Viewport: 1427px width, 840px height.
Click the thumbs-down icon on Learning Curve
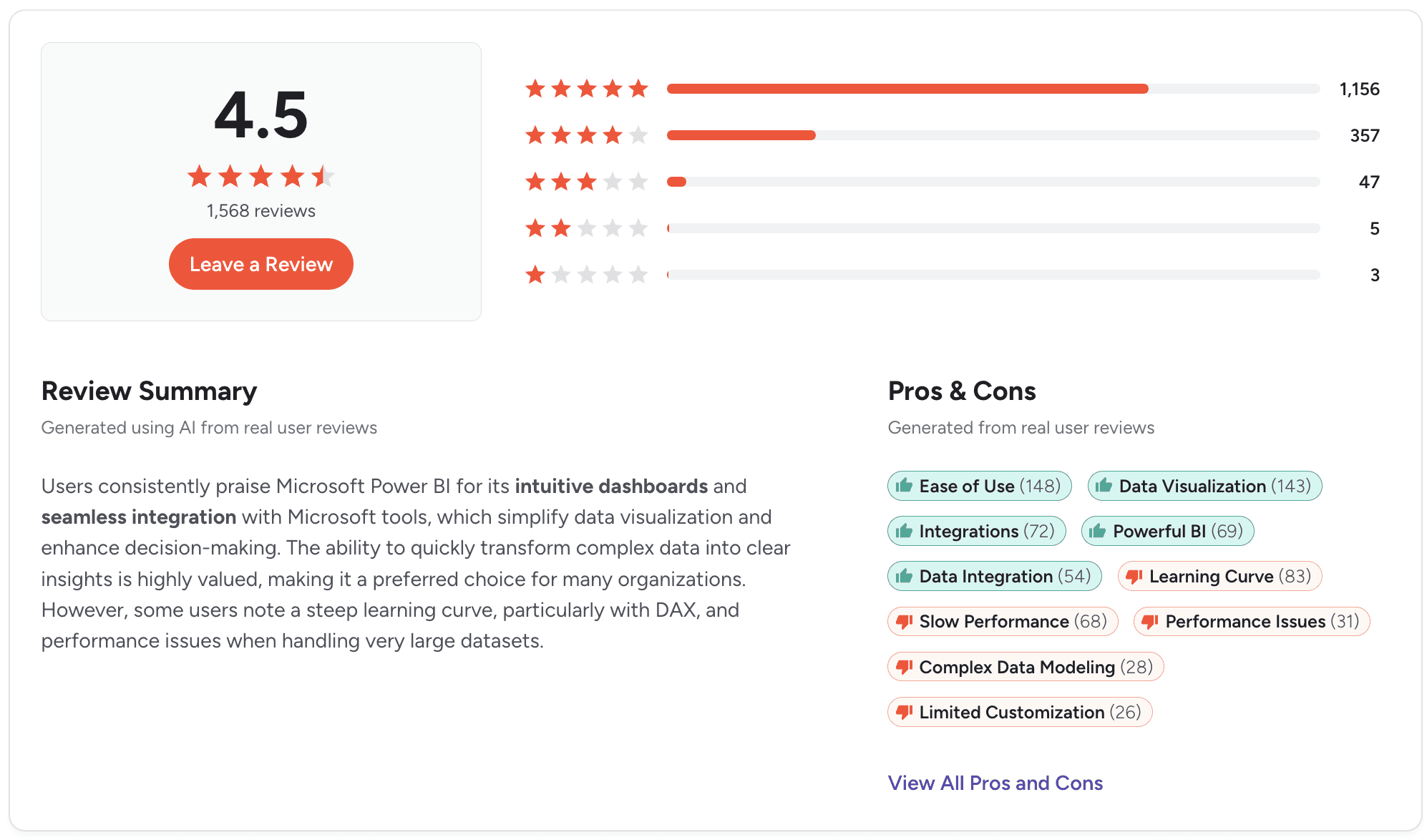coord(1133,576)
